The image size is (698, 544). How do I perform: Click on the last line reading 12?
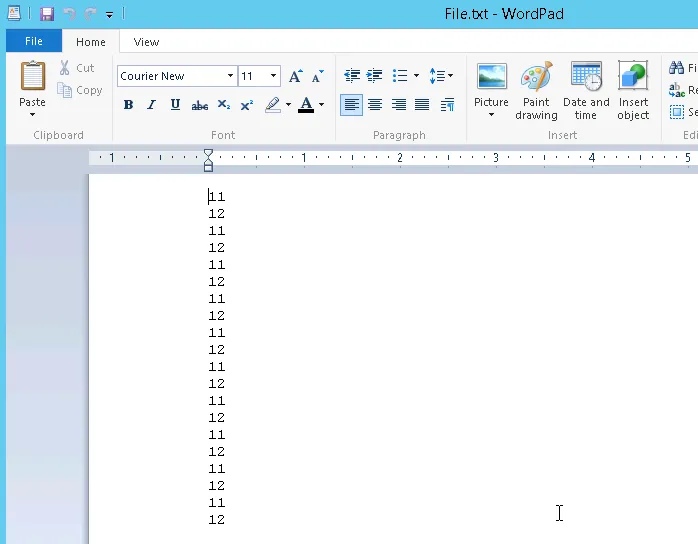216,520
